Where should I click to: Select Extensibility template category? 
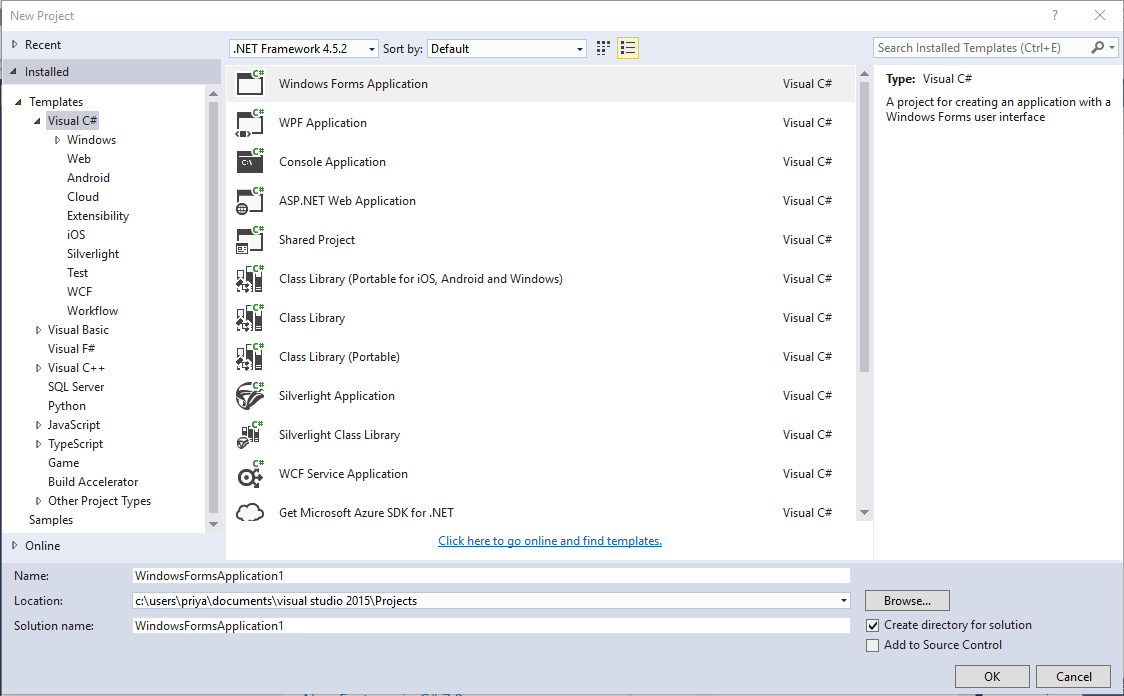coord(98,216)
